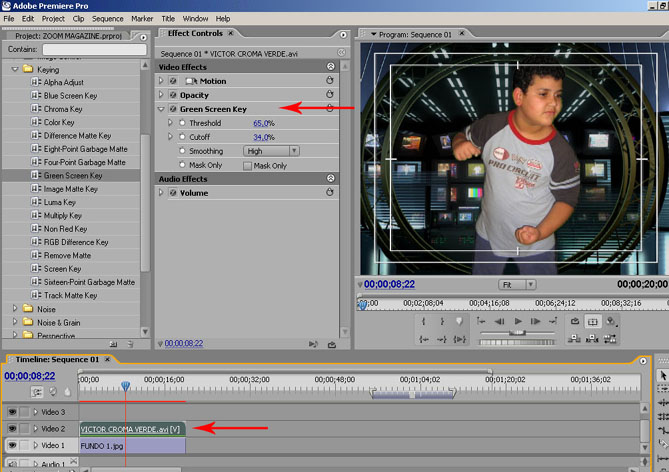Open the Fit zoom level dropdown
669x472 pixels.
[x=517, y=284]
